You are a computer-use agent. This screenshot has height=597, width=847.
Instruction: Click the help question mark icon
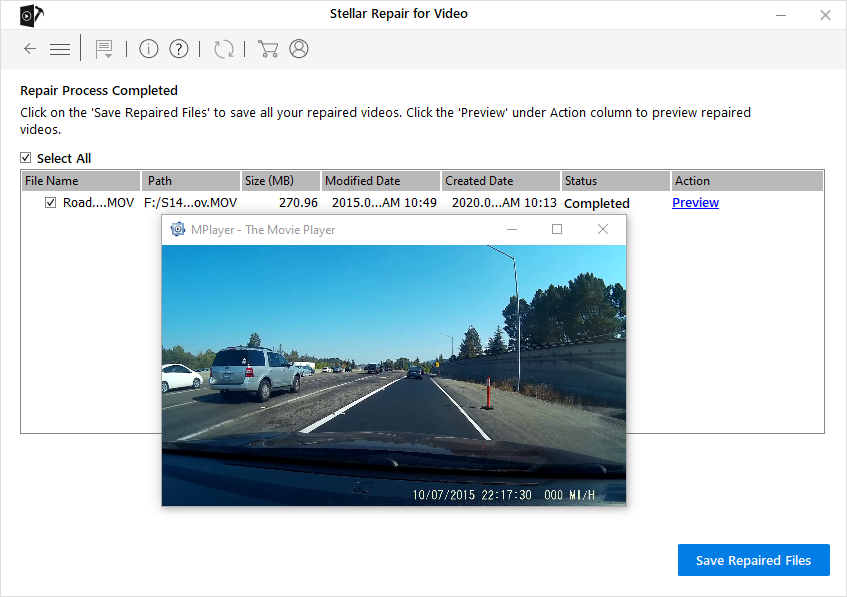pos(179,49)
